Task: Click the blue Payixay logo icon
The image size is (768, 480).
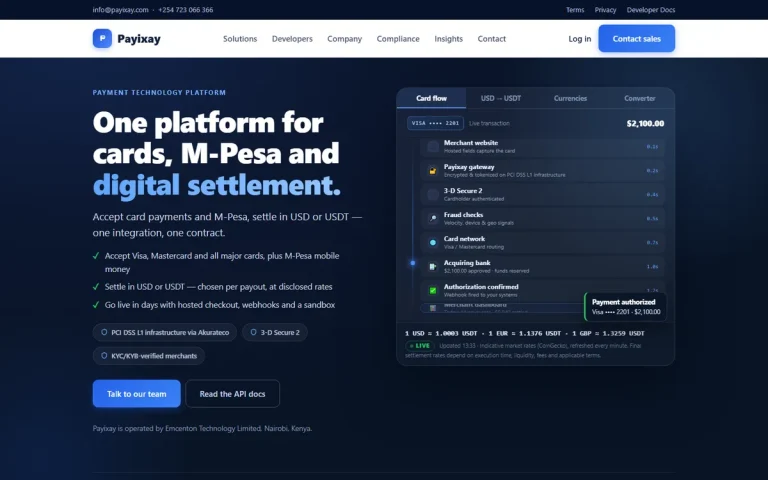Action: pyautogui.click(x=102, y=38)
